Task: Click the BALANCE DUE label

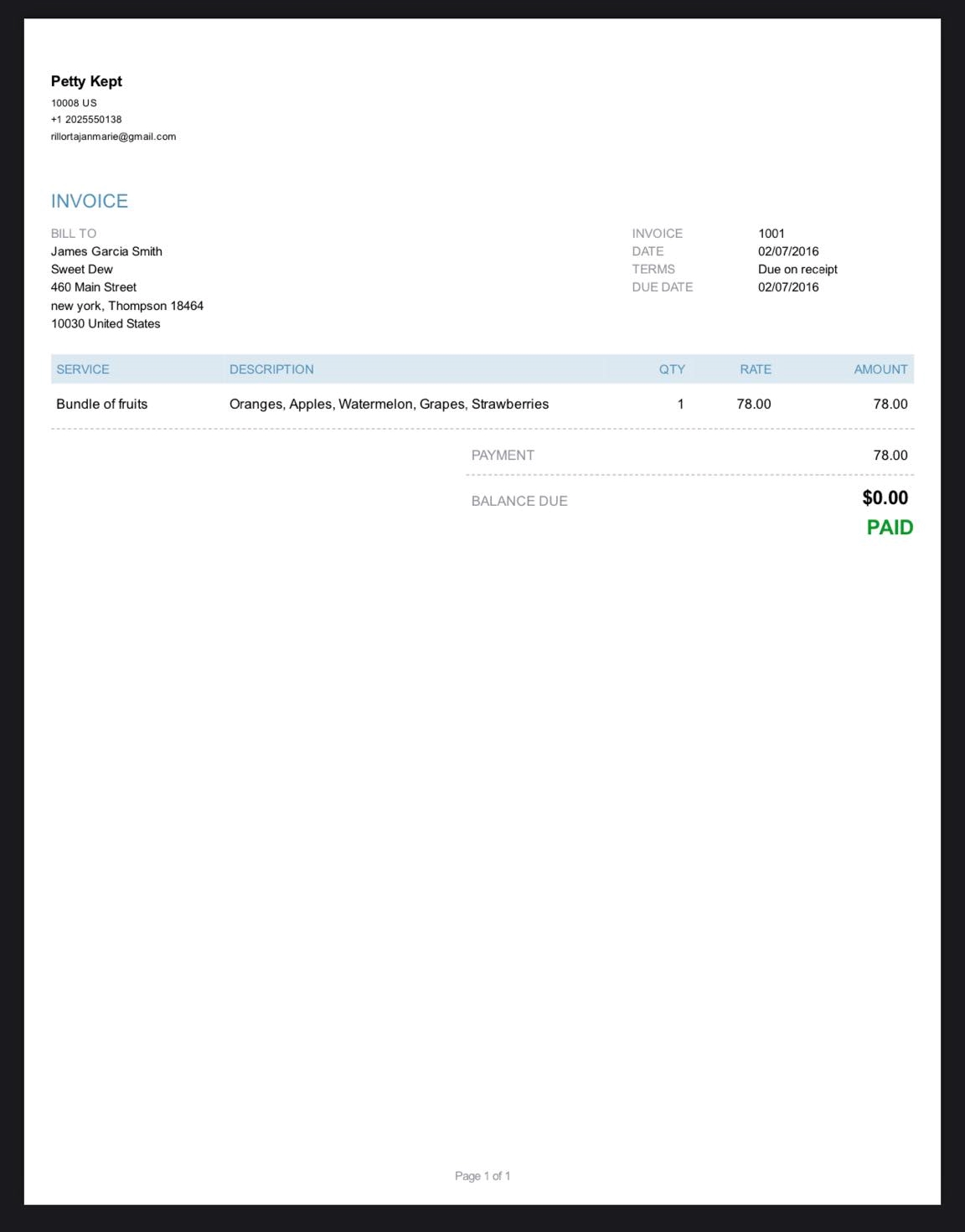Action: tap(519, 501)
